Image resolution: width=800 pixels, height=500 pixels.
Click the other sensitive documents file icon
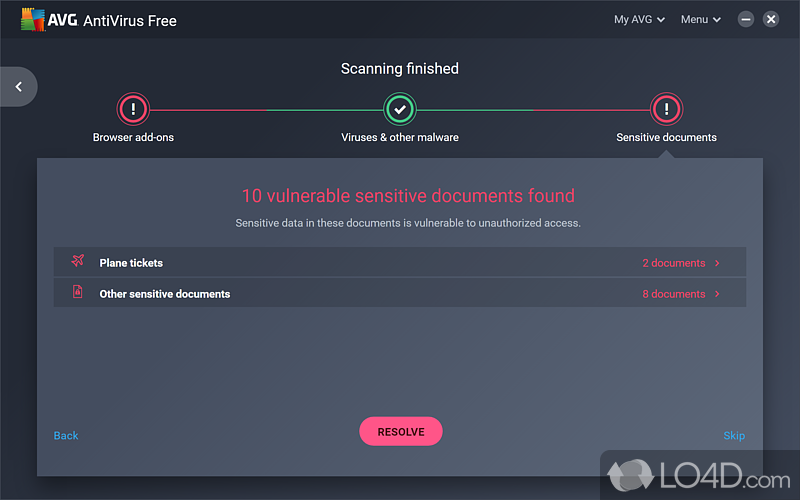click(78, 293)
